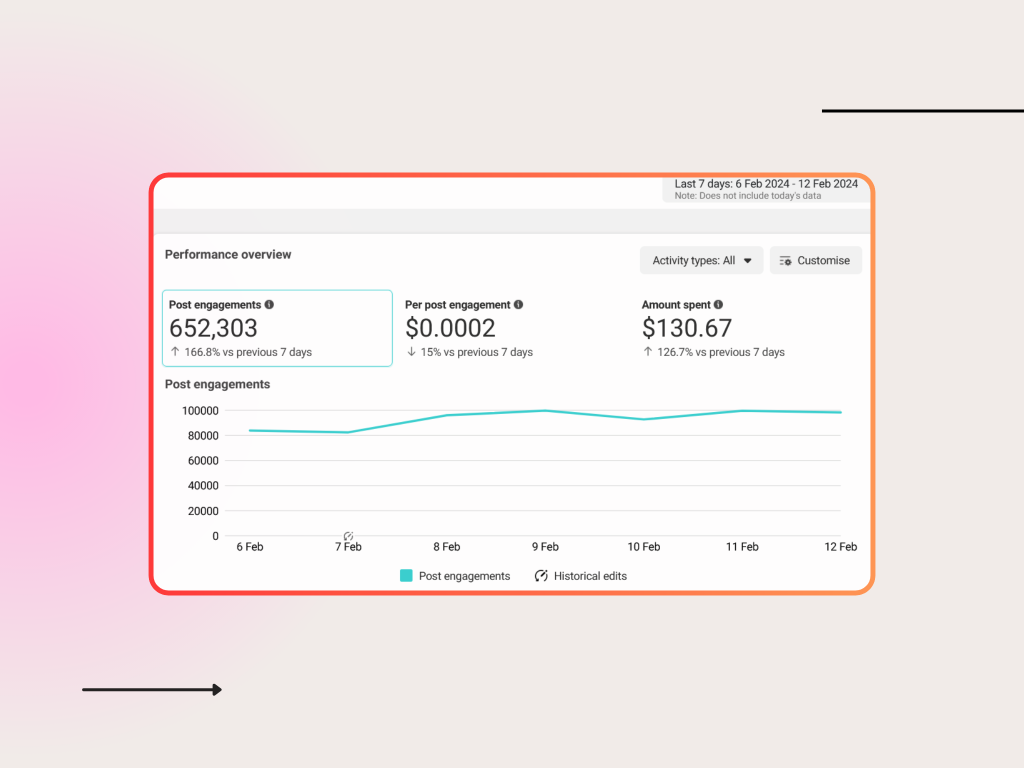Click the 6 Feb axis label

[250, 547]
